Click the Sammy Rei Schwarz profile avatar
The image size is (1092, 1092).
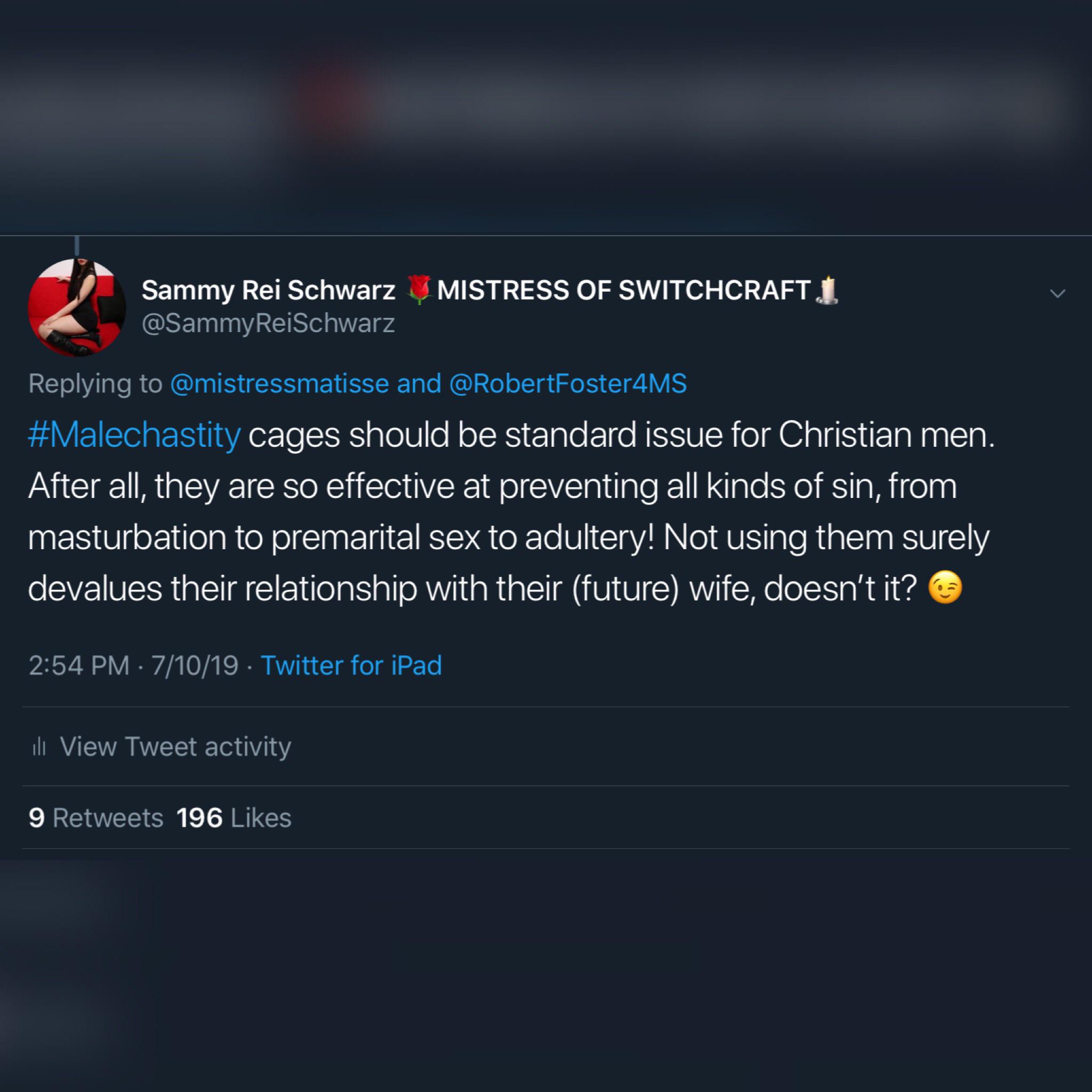pyautogui.click(x=77, y=308)
